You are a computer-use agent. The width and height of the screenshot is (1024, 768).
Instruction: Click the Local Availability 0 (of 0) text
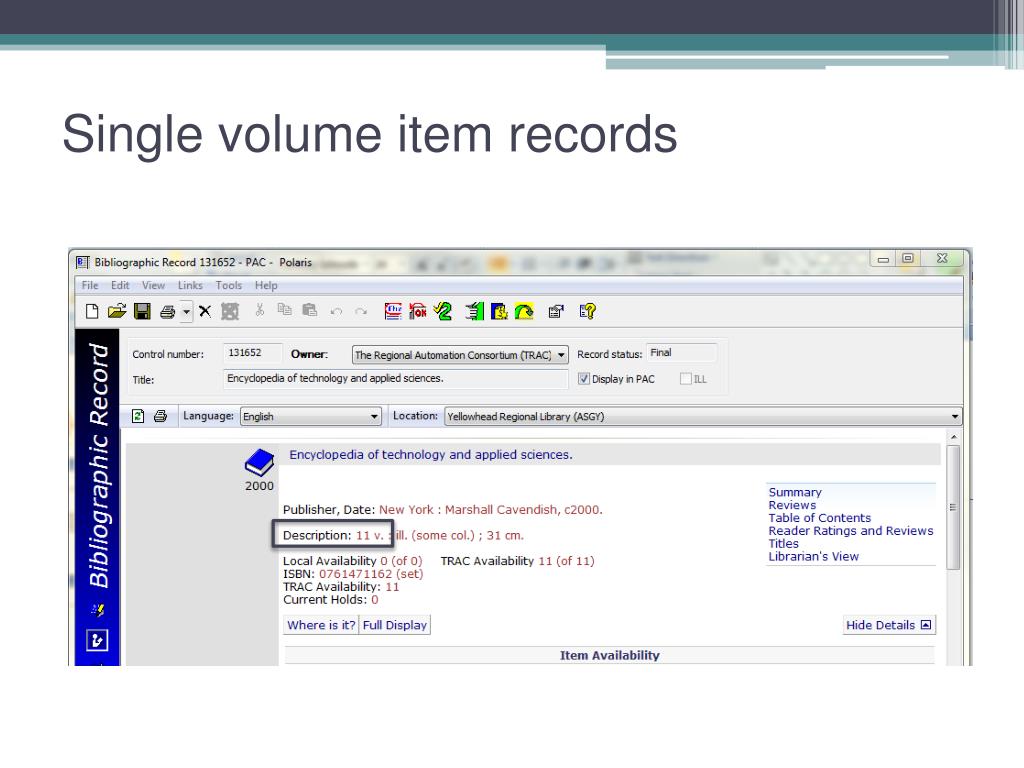click(353, 561)
